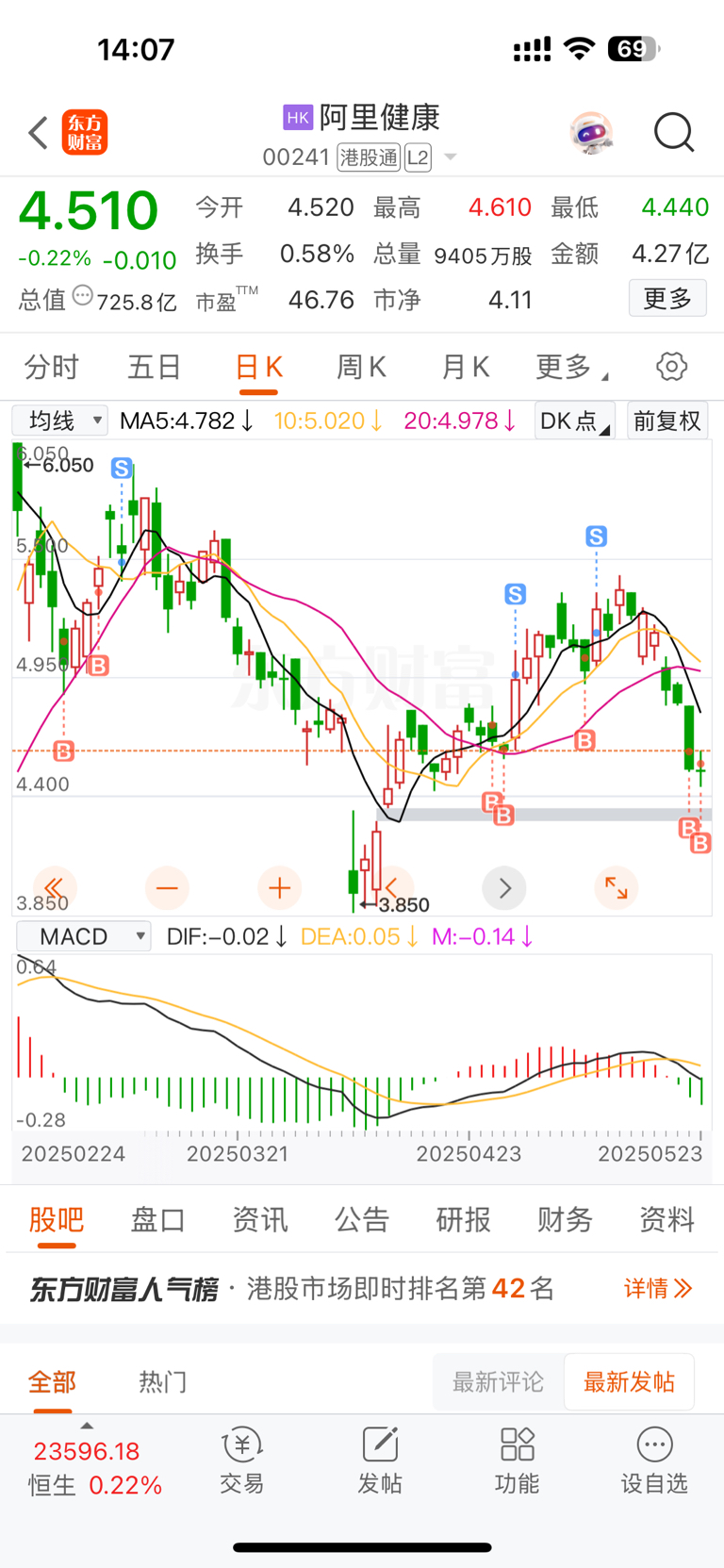Tap the DIF:-0.02 indicator value
The image size is (724, 1568).
point(227,936)
